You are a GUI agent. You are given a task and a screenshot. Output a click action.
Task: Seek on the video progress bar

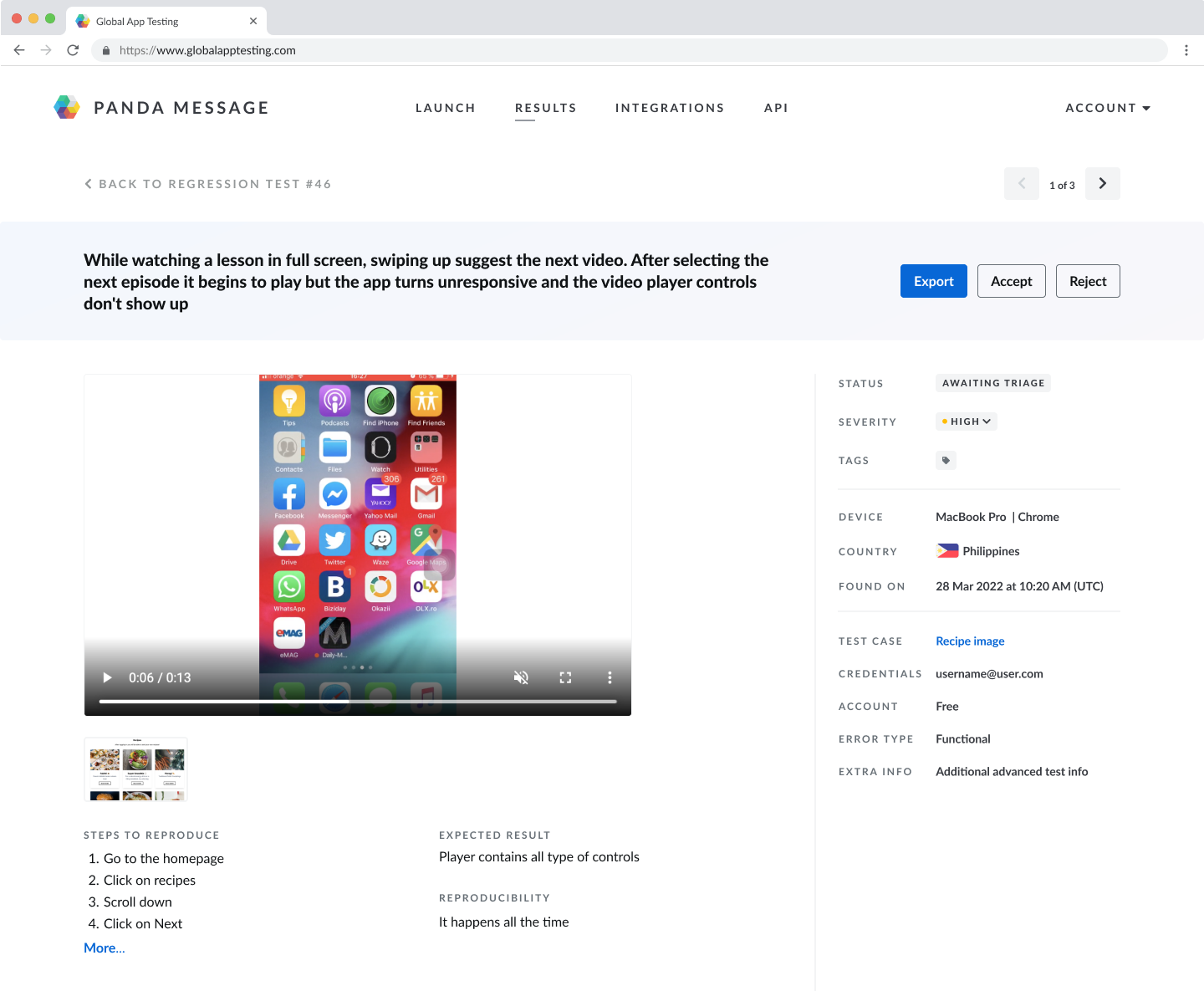click(358, 701)
